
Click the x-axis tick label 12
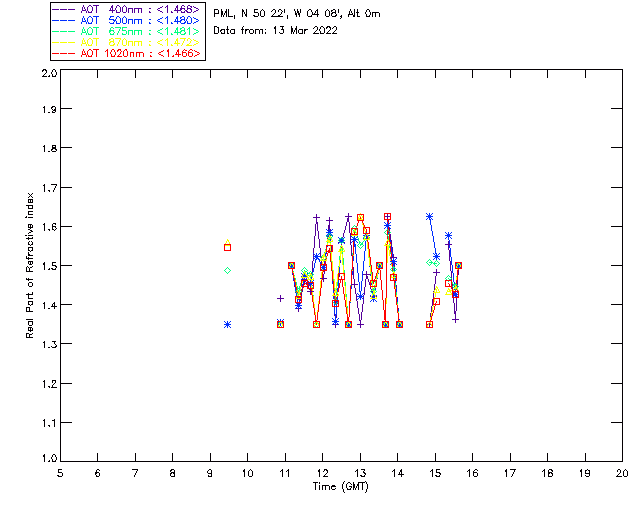click(322, 473)
